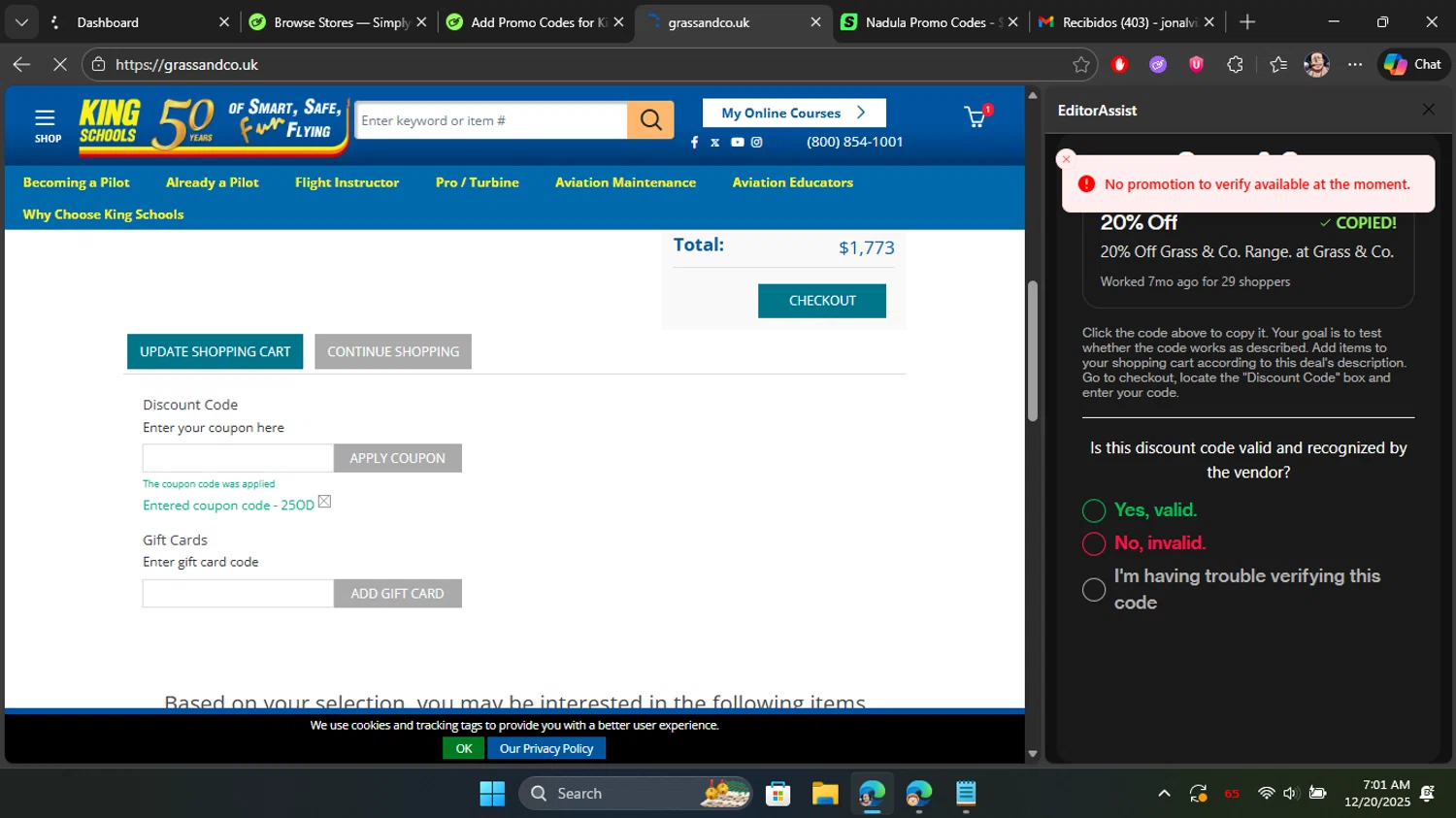Focus the keyword or item search box
Viewport: 1456px width, 818px height.
491,120
